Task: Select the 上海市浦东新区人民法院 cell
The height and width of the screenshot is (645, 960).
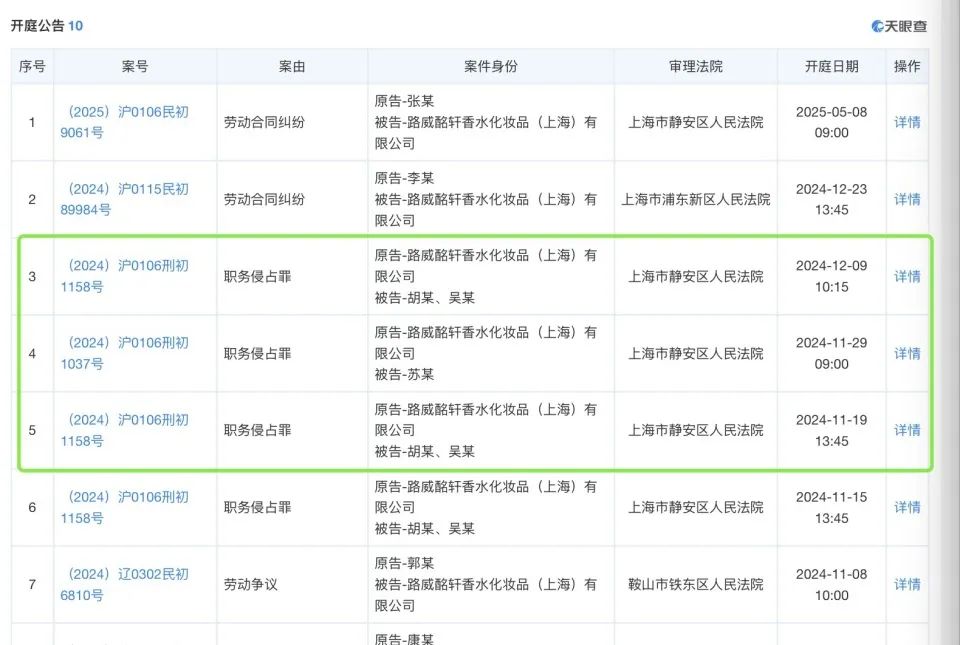Action: (695, 199)
